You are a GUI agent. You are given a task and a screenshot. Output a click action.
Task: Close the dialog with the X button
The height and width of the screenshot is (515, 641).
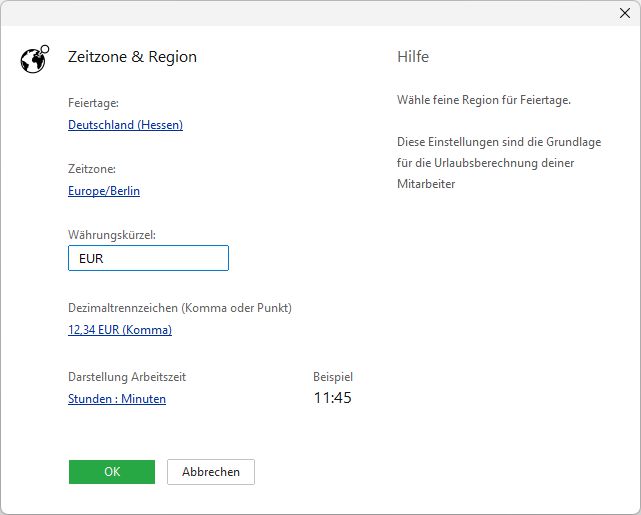pyautogui.click(x=624, y=13)
